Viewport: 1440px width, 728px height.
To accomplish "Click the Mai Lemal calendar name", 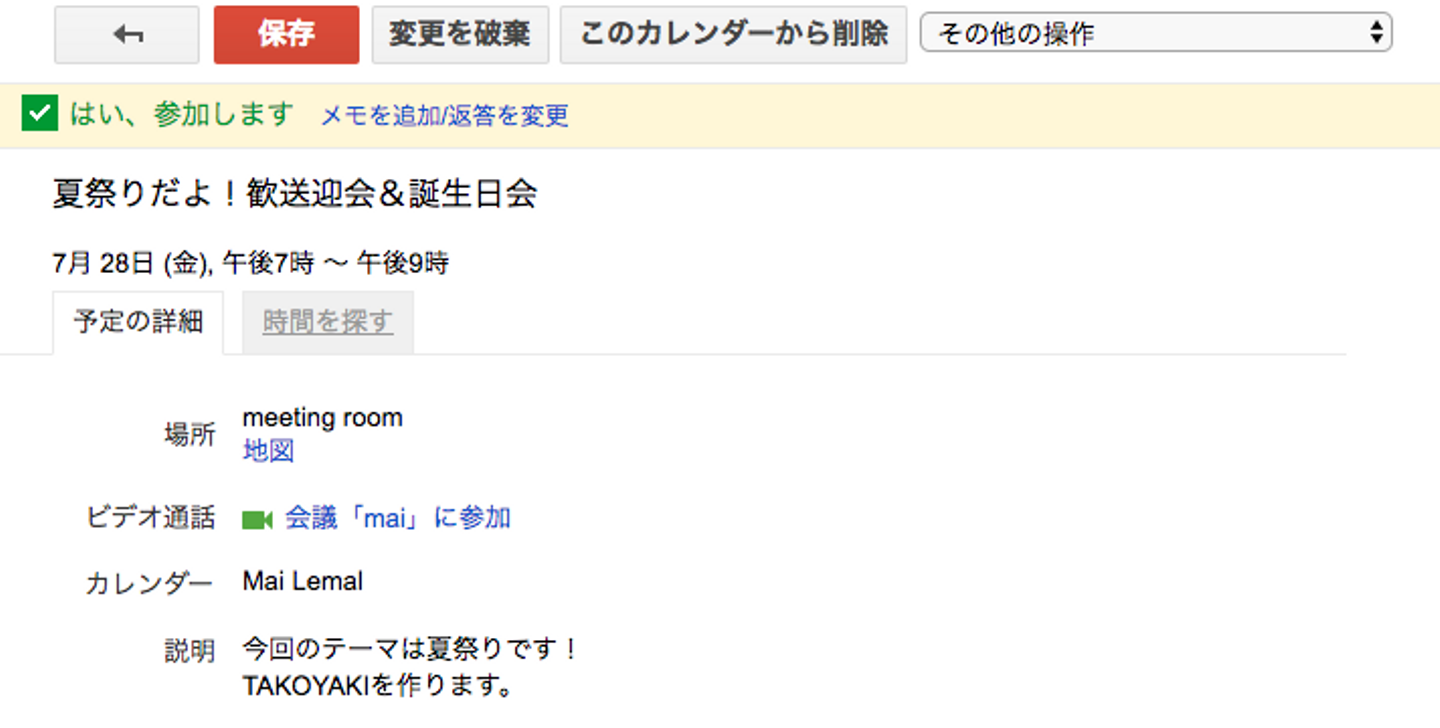I will (x=303, y=581).
